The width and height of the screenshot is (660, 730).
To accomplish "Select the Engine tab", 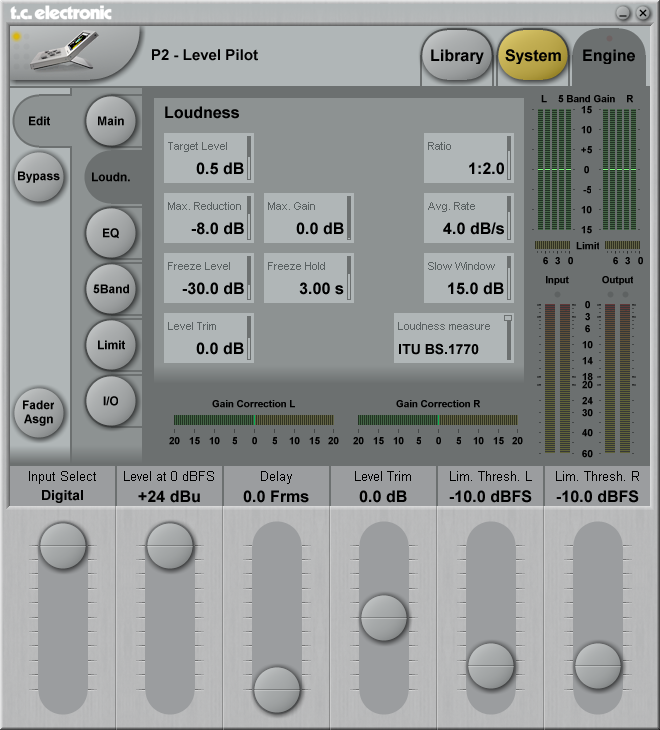I will tap(609, 55).
